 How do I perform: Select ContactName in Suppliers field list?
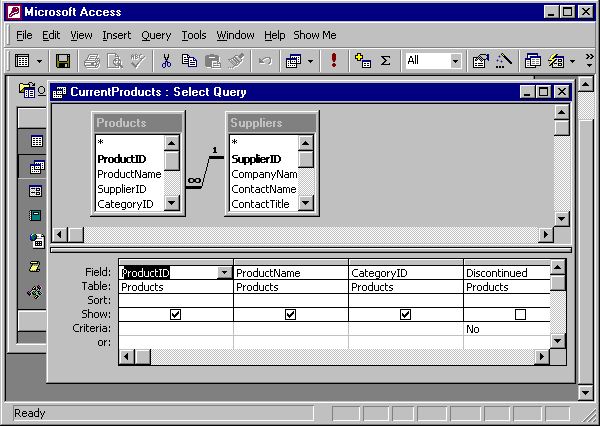point(263,189)
